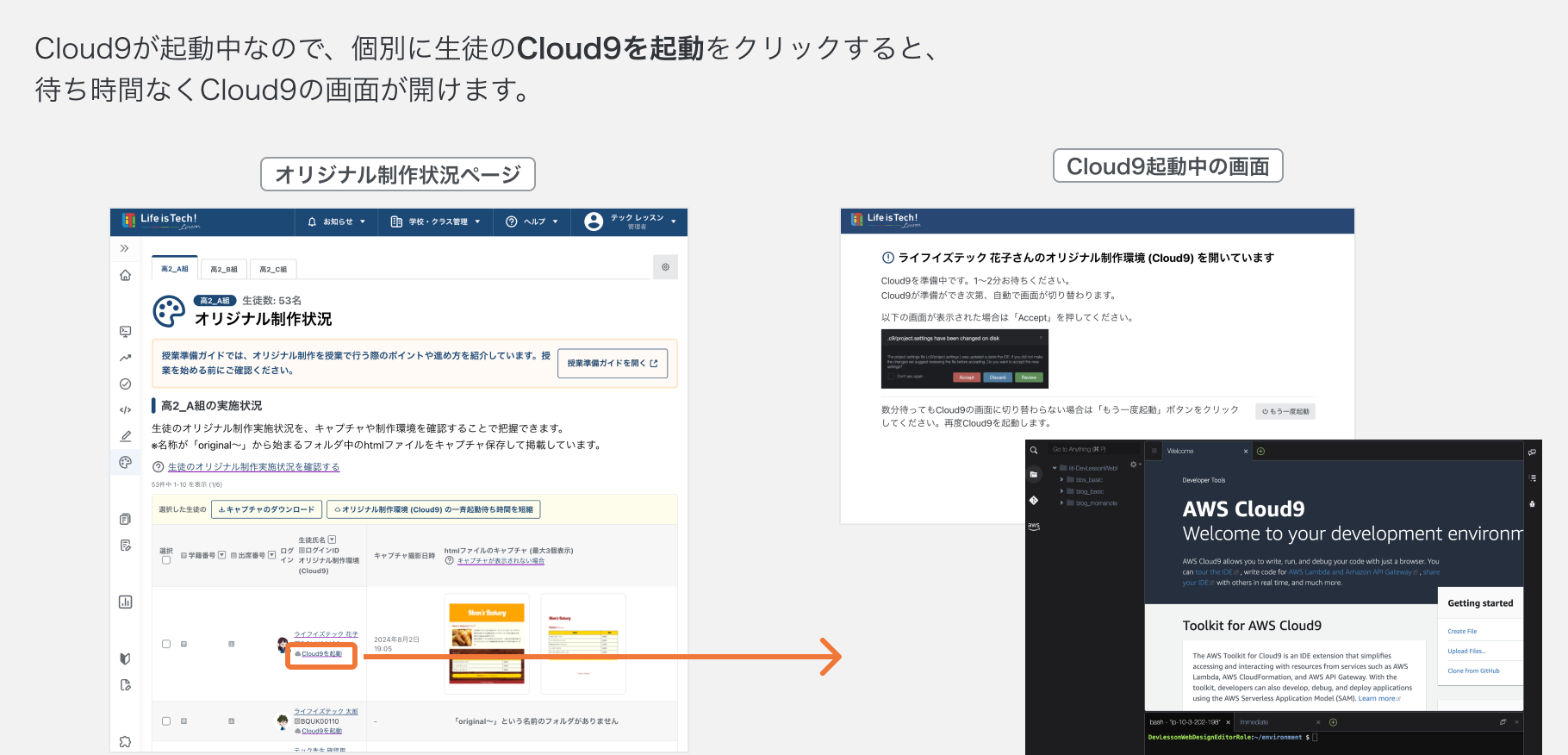This screenshot has width=1568, height=755.
Task: Open the テック レッスン account dropdown
Action: 630,222
